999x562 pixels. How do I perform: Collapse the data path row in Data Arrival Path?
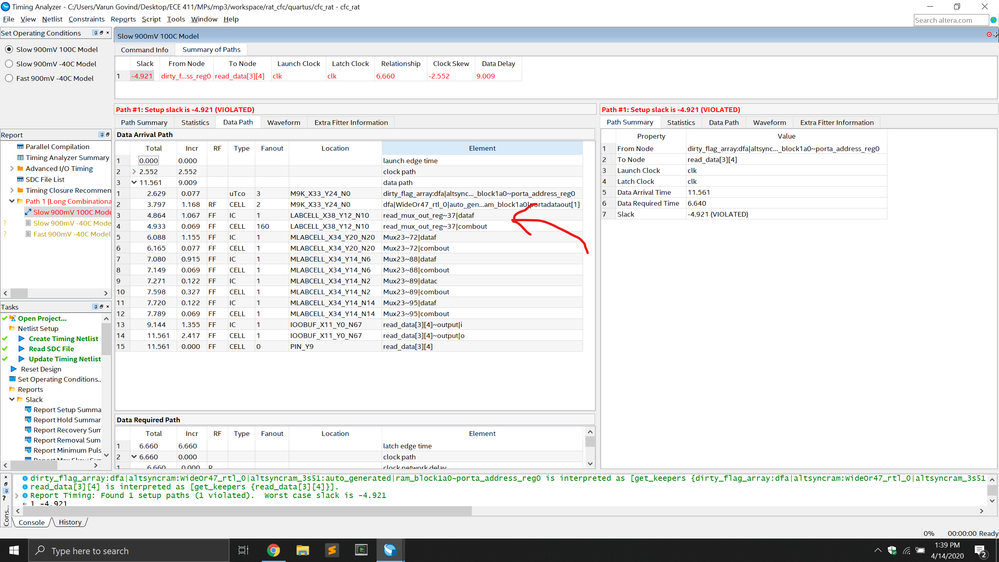point(135,183)
